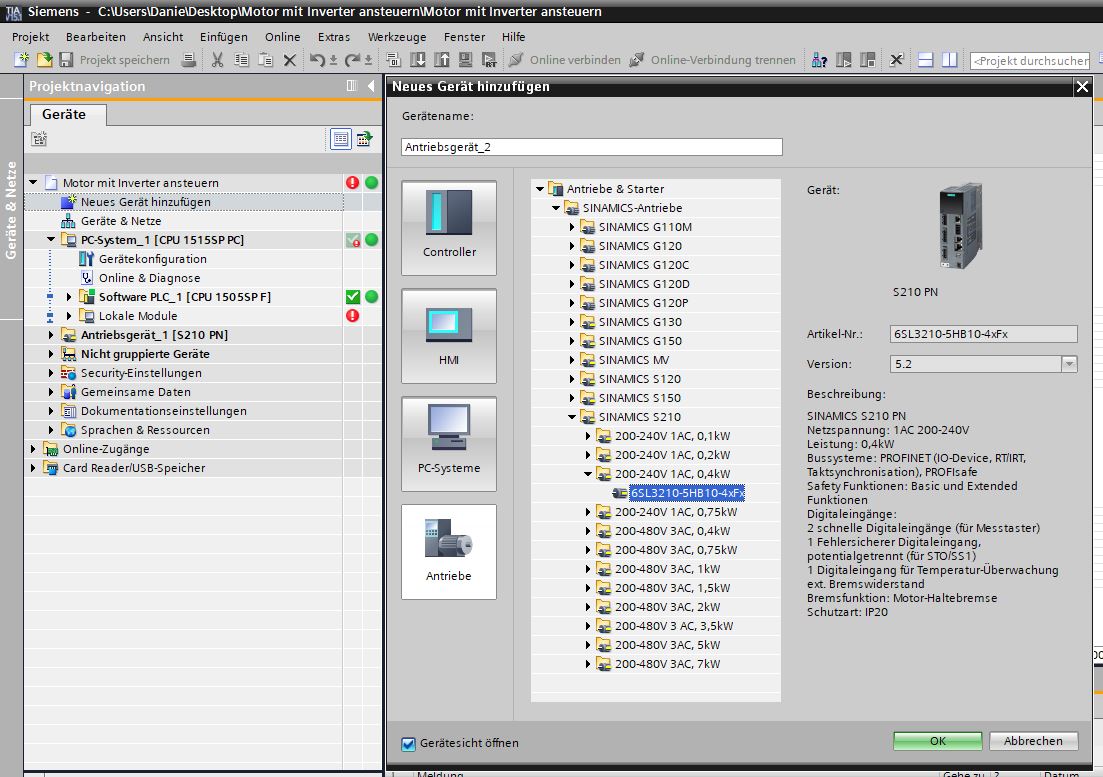Open the Online menu
This screenshot has height=777, width=1103.
point(282,37)
